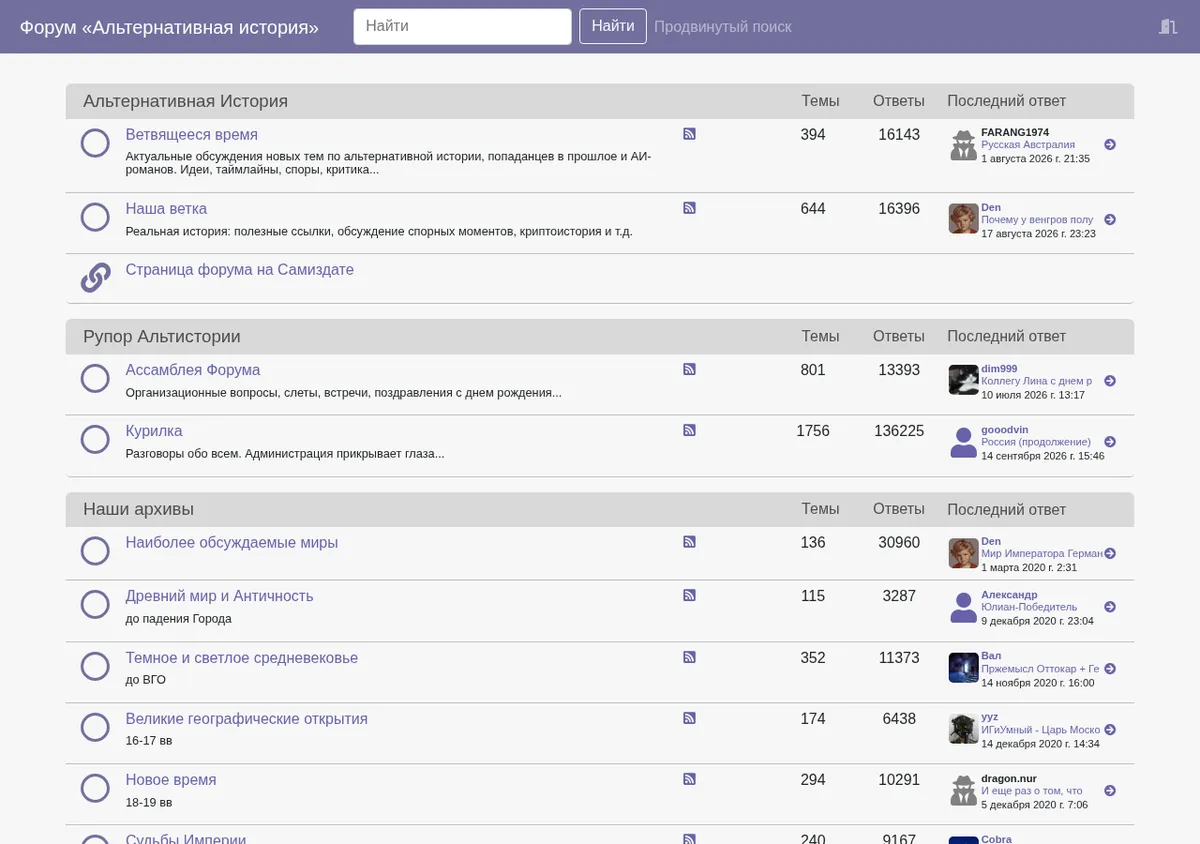Jump to latest post arrow in Новое время

(x=1110, y=791)
